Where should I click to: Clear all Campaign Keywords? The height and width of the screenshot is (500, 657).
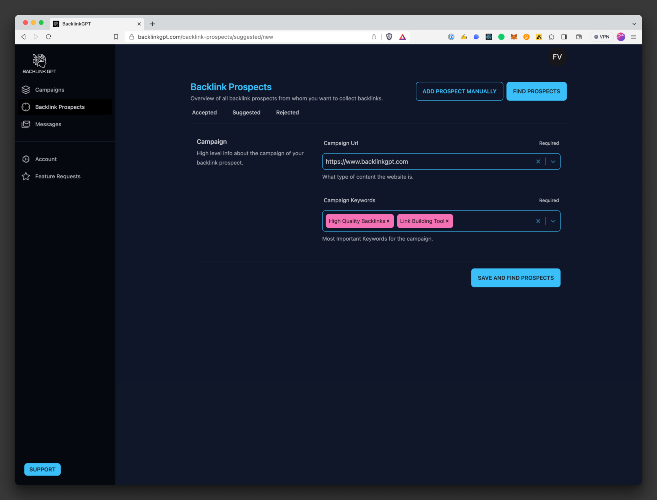[x=538, y=221]
